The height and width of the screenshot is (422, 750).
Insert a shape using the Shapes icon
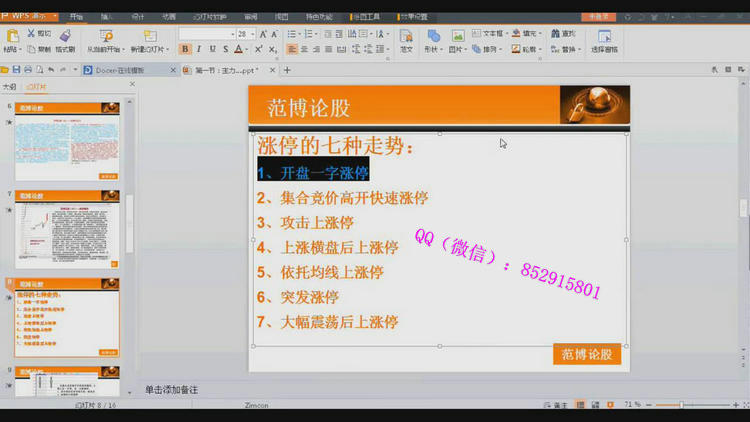[433, 36]
